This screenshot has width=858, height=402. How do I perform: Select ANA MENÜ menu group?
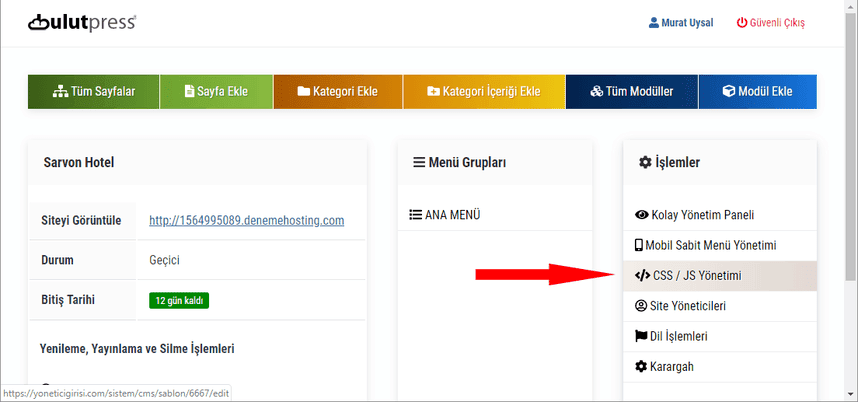coord(447,214)
